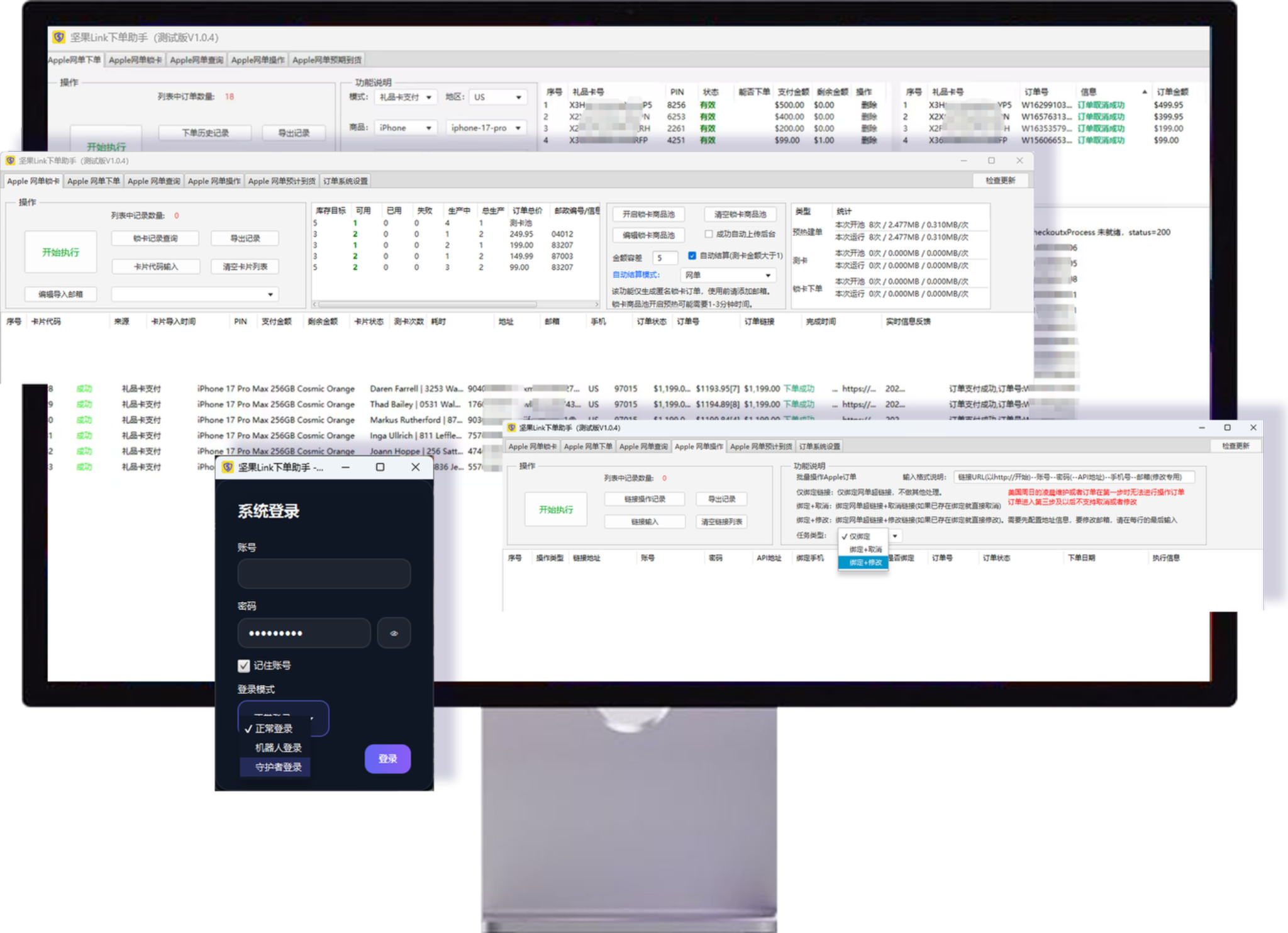This screenshot has height=933, width=1288.
Task: Open the 地区 dropdown showing US
Action: pyautogui.click(x=497, y=97)
